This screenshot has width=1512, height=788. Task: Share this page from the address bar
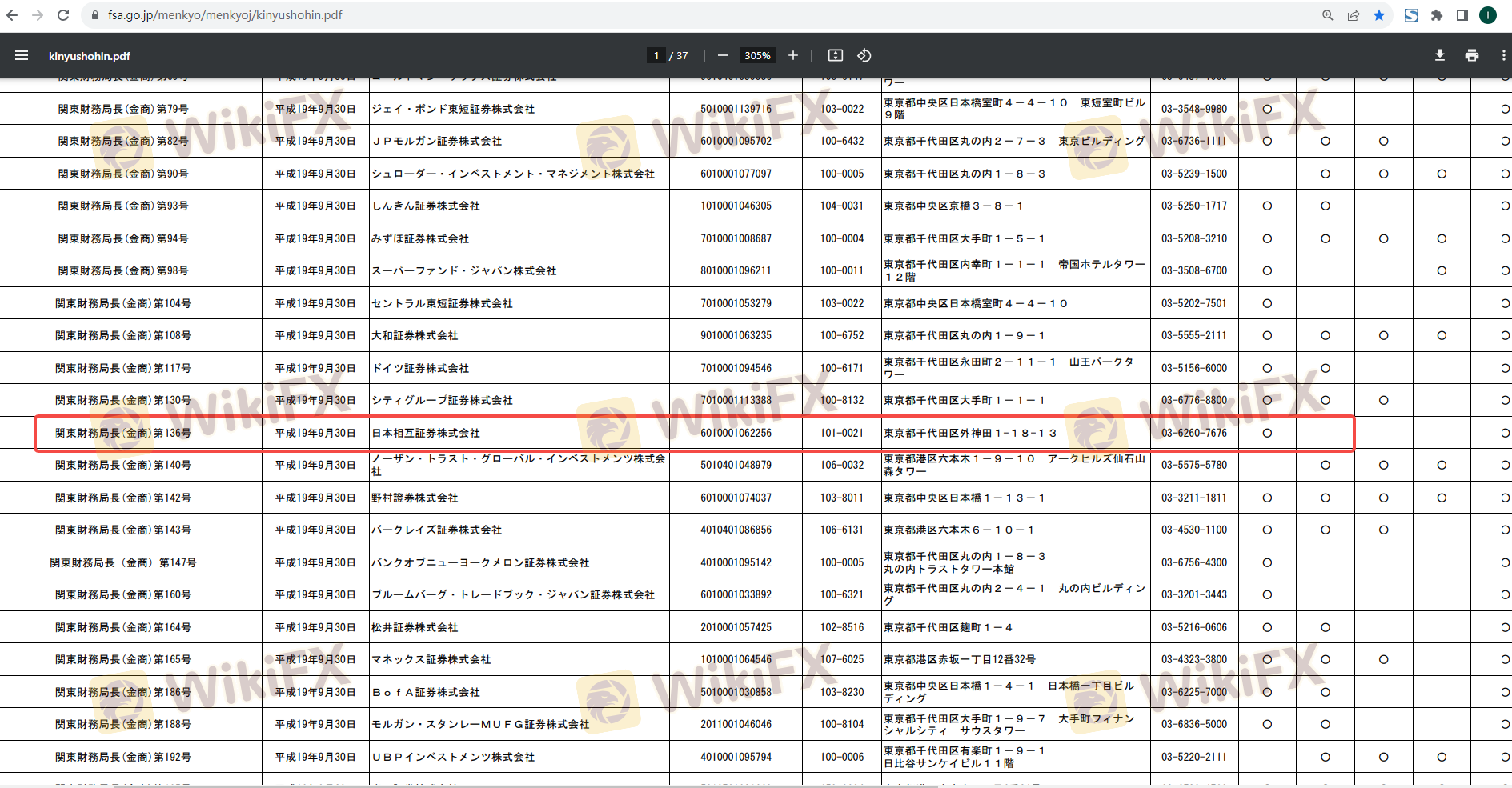coord(1353,15)
